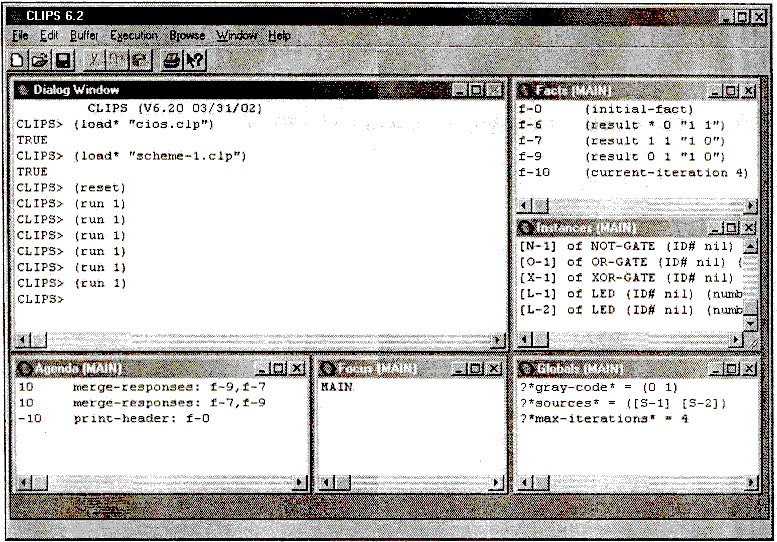
Task: Select instance [N-1] of NOT-GATE
Action: (x=627, y=246)
